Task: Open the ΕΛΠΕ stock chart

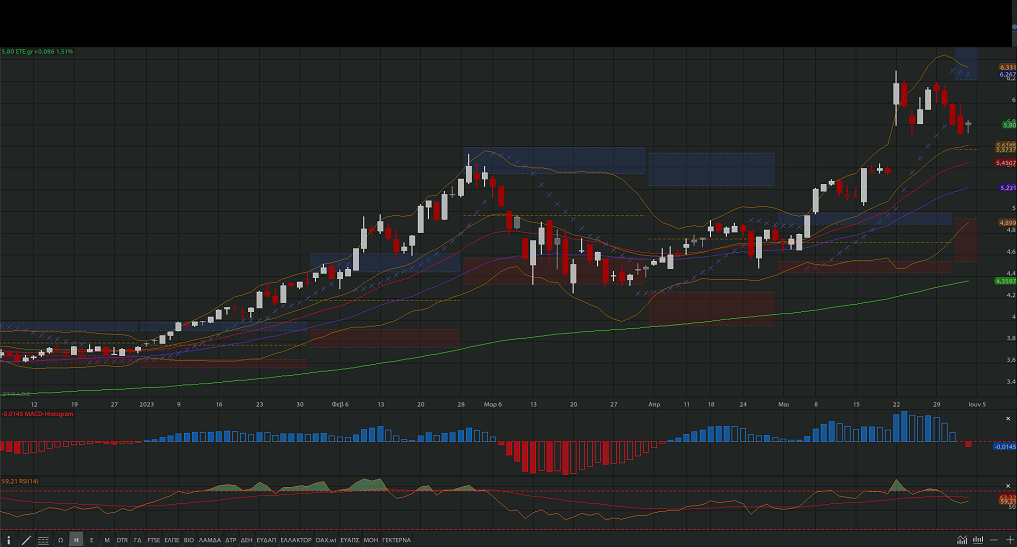Action: click(x=172, y=540)
